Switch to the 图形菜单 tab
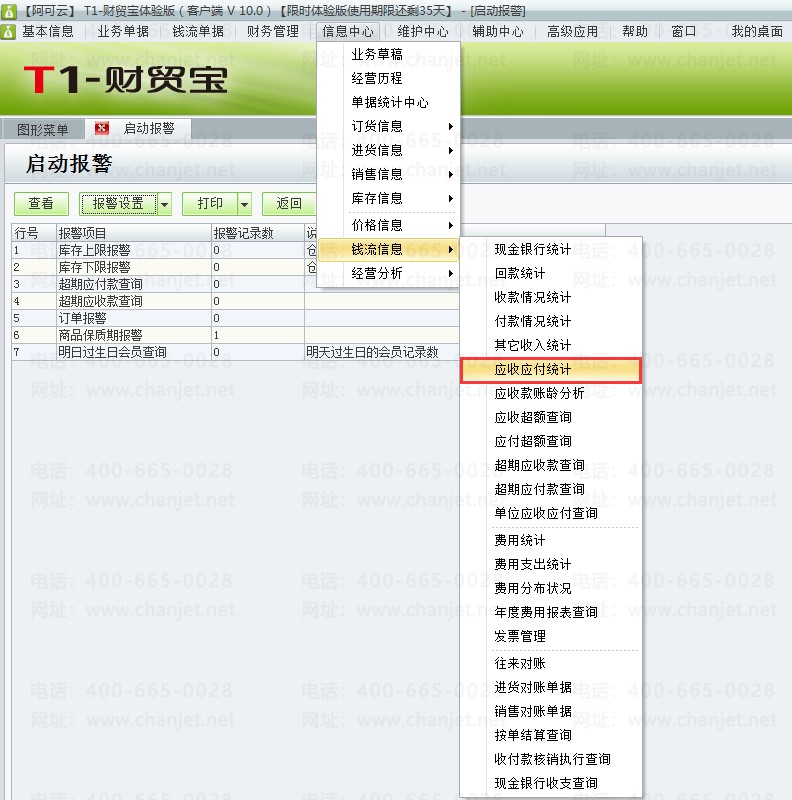 click(43, 130)
